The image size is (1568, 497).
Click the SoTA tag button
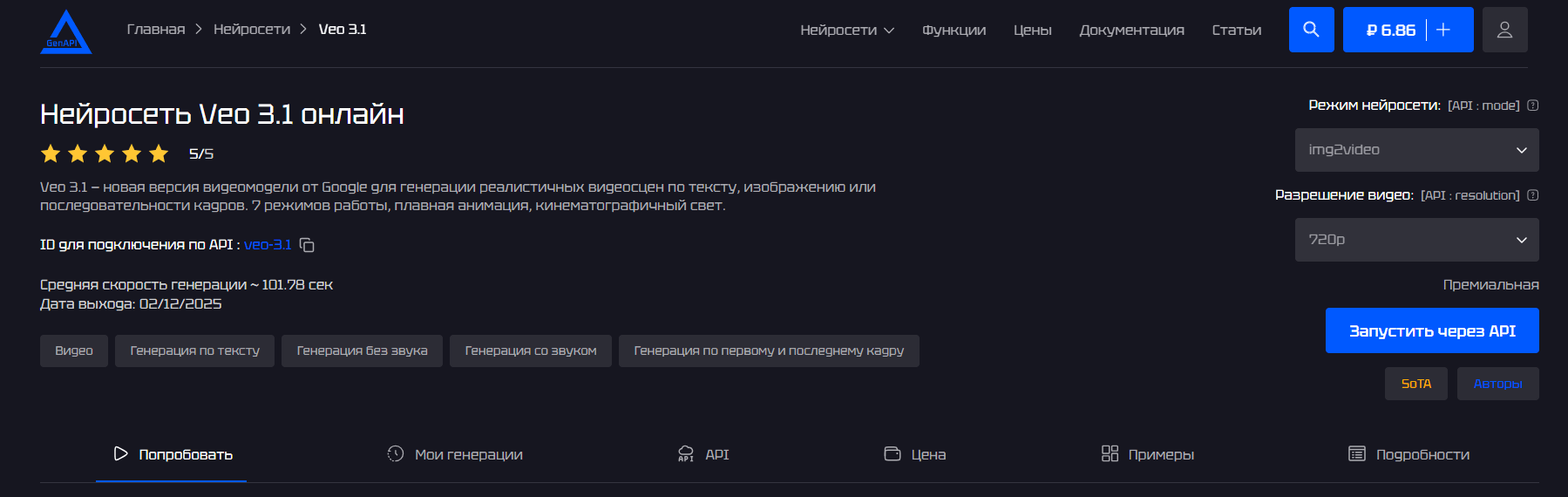tap(1416, 384)
